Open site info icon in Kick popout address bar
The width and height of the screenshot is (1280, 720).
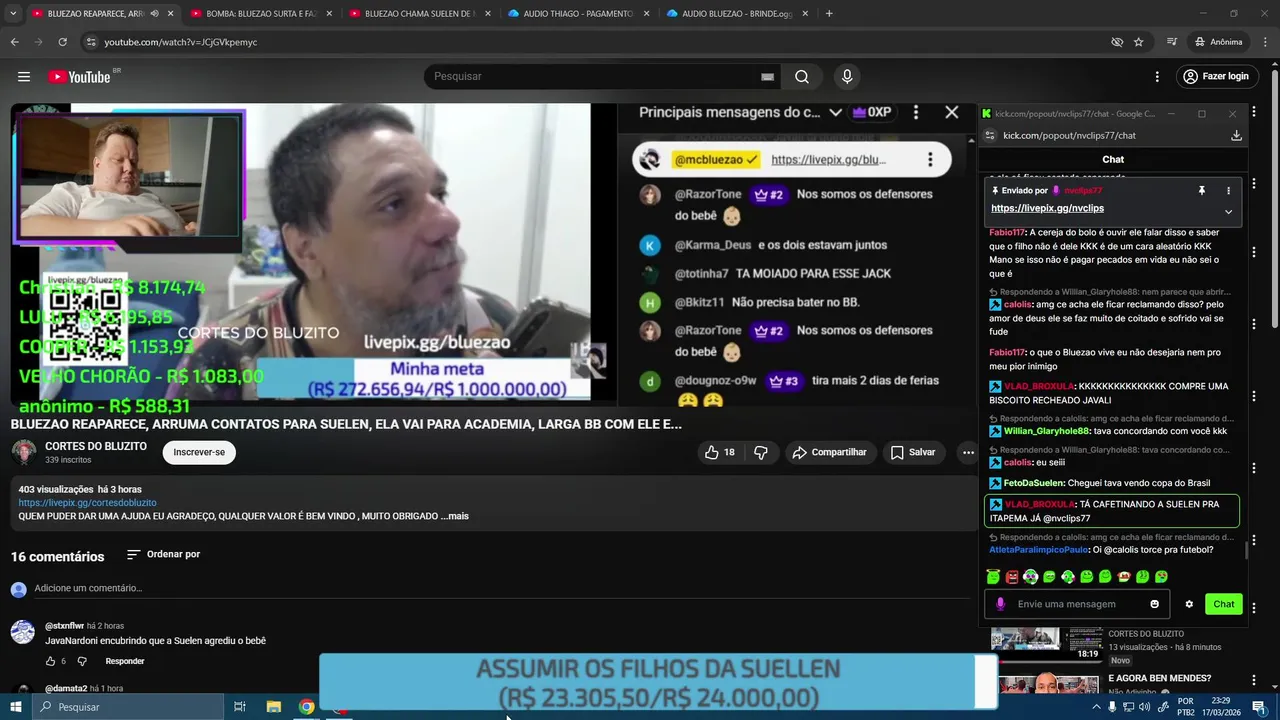[990, 135]
